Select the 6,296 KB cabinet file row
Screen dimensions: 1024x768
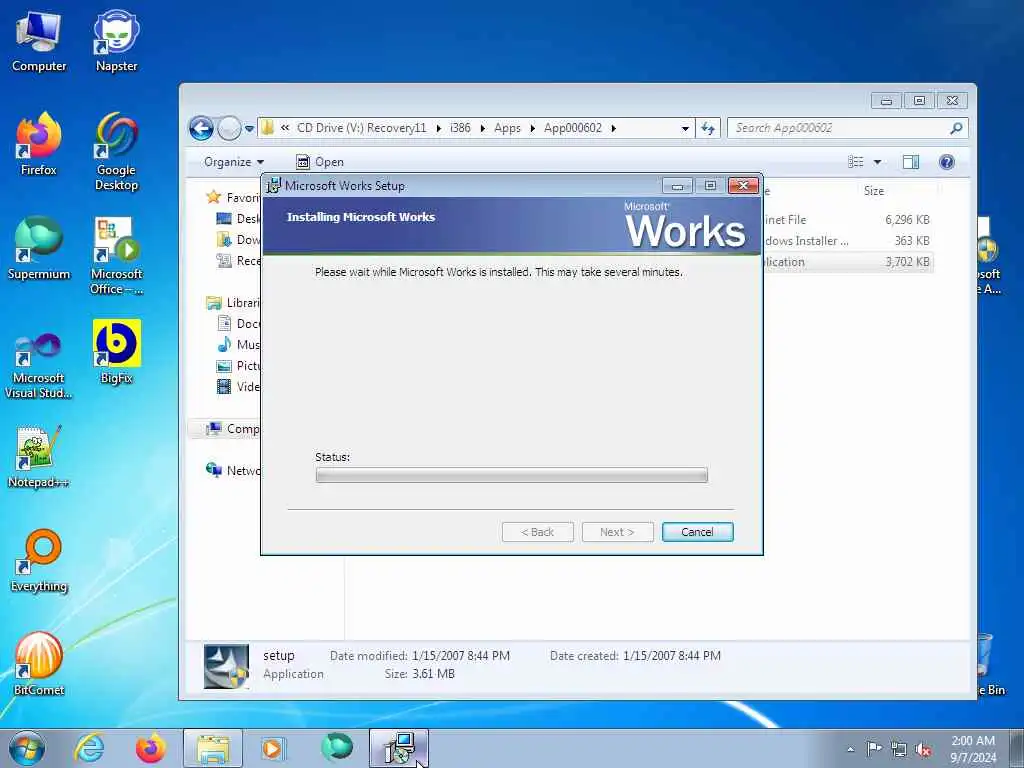coord(847,220)
